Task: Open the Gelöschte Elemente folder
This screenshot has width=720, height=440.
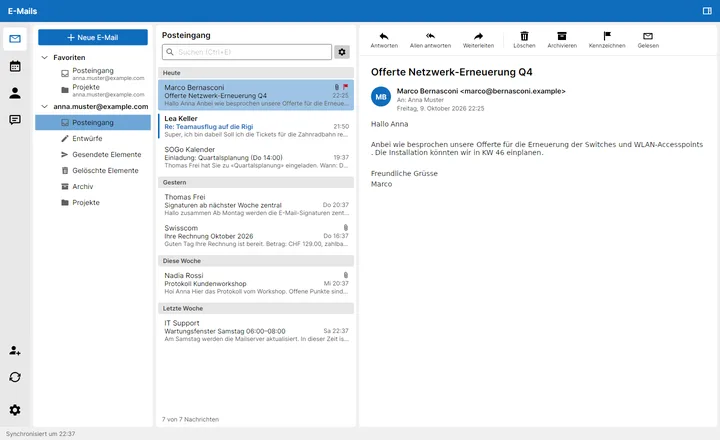Action: coord(93,170)
